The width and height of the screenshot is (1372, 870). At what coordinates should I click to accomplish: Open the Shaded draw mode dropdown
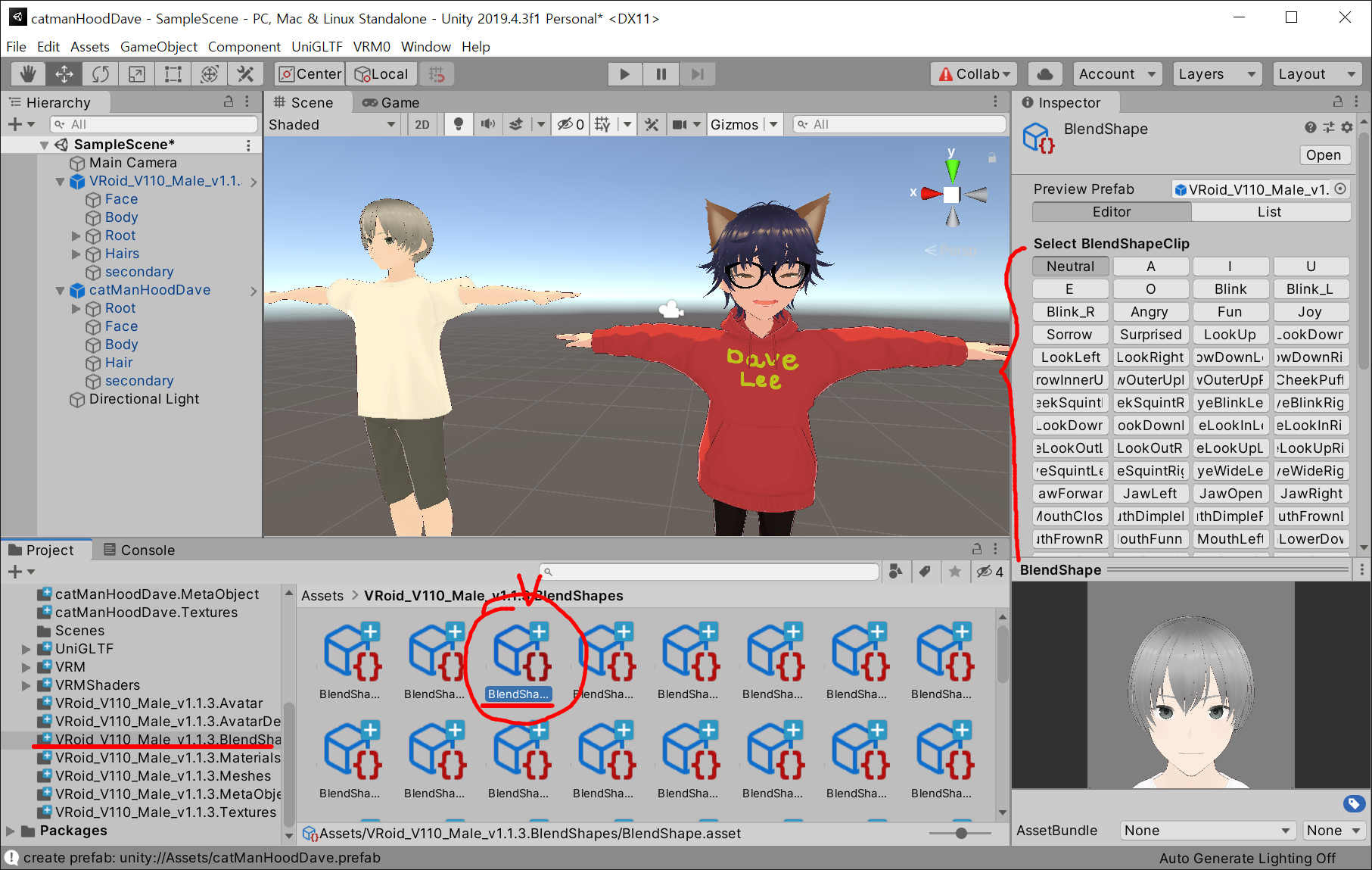332,125
